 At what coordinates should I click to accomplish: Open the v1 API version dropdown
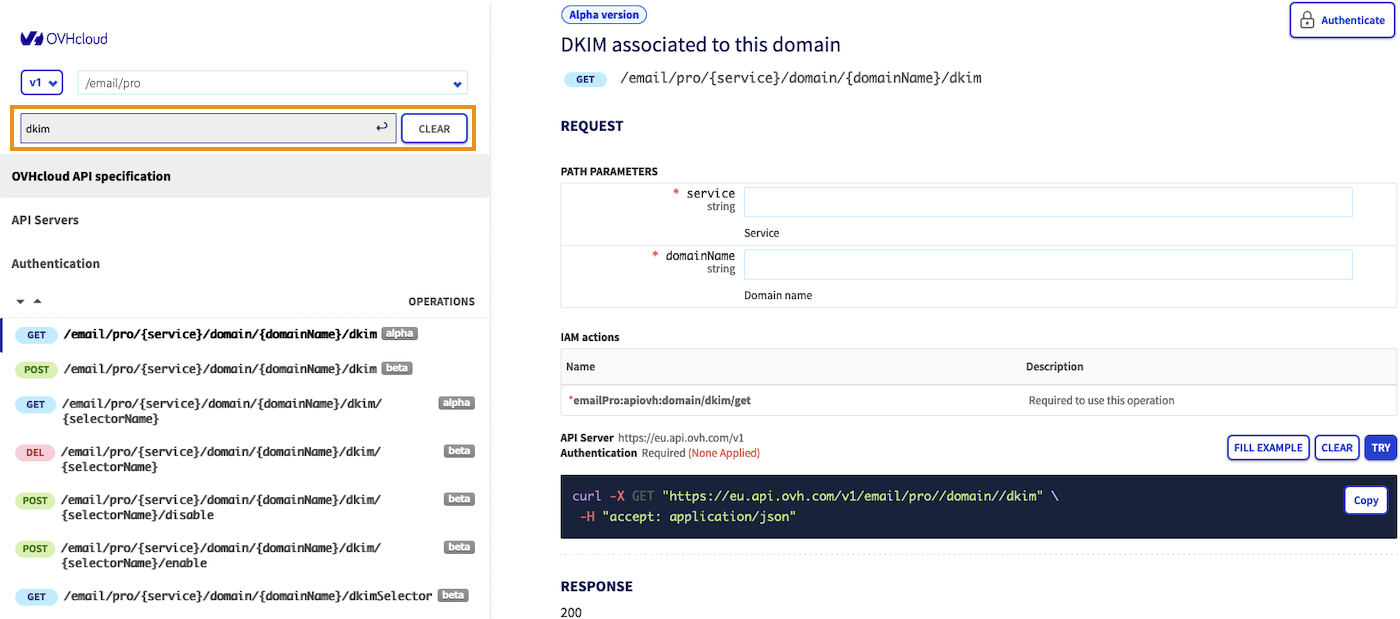coord(42,83)
